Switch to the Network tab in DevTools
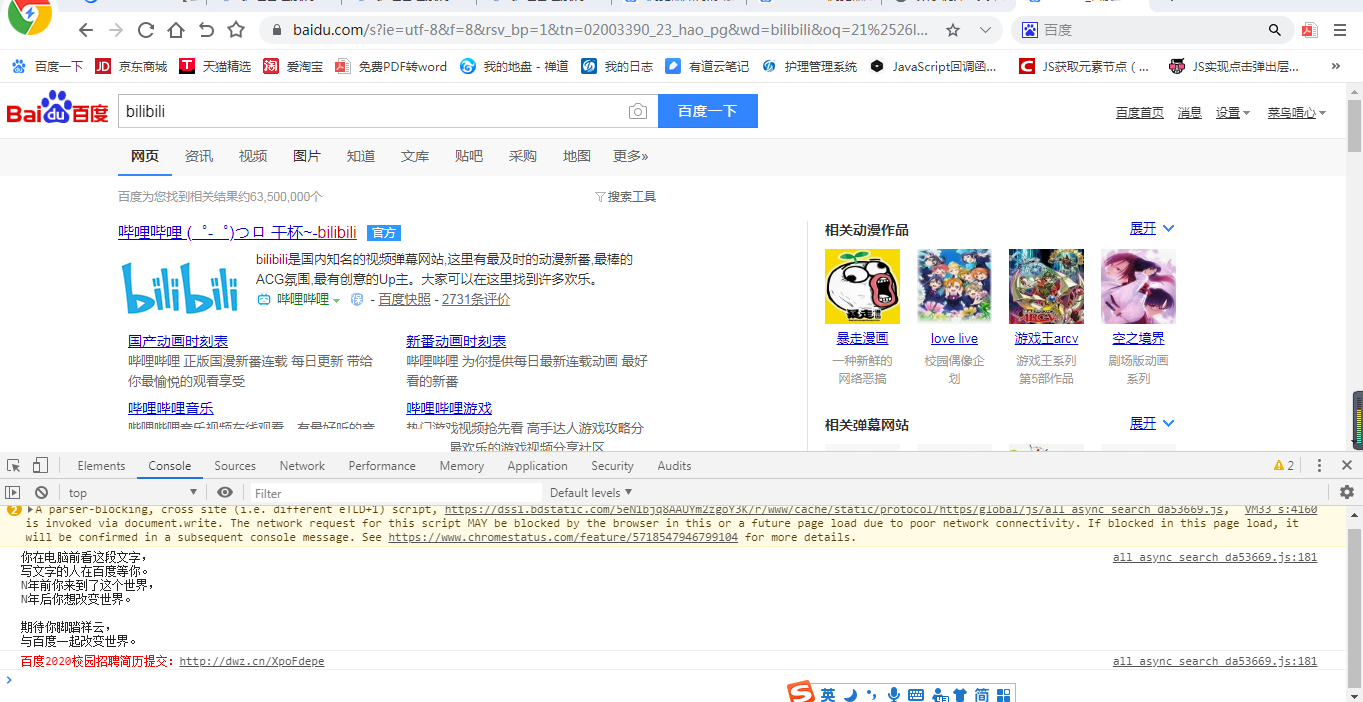 [302, 466]
